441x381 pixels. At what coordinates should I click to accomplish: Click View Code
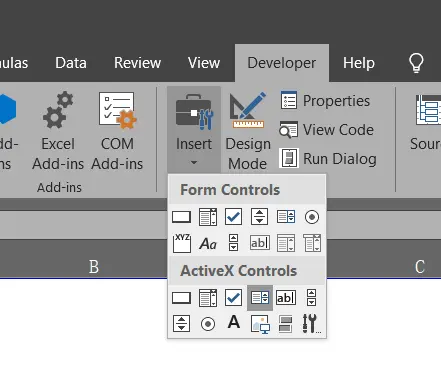pos(326,130)
